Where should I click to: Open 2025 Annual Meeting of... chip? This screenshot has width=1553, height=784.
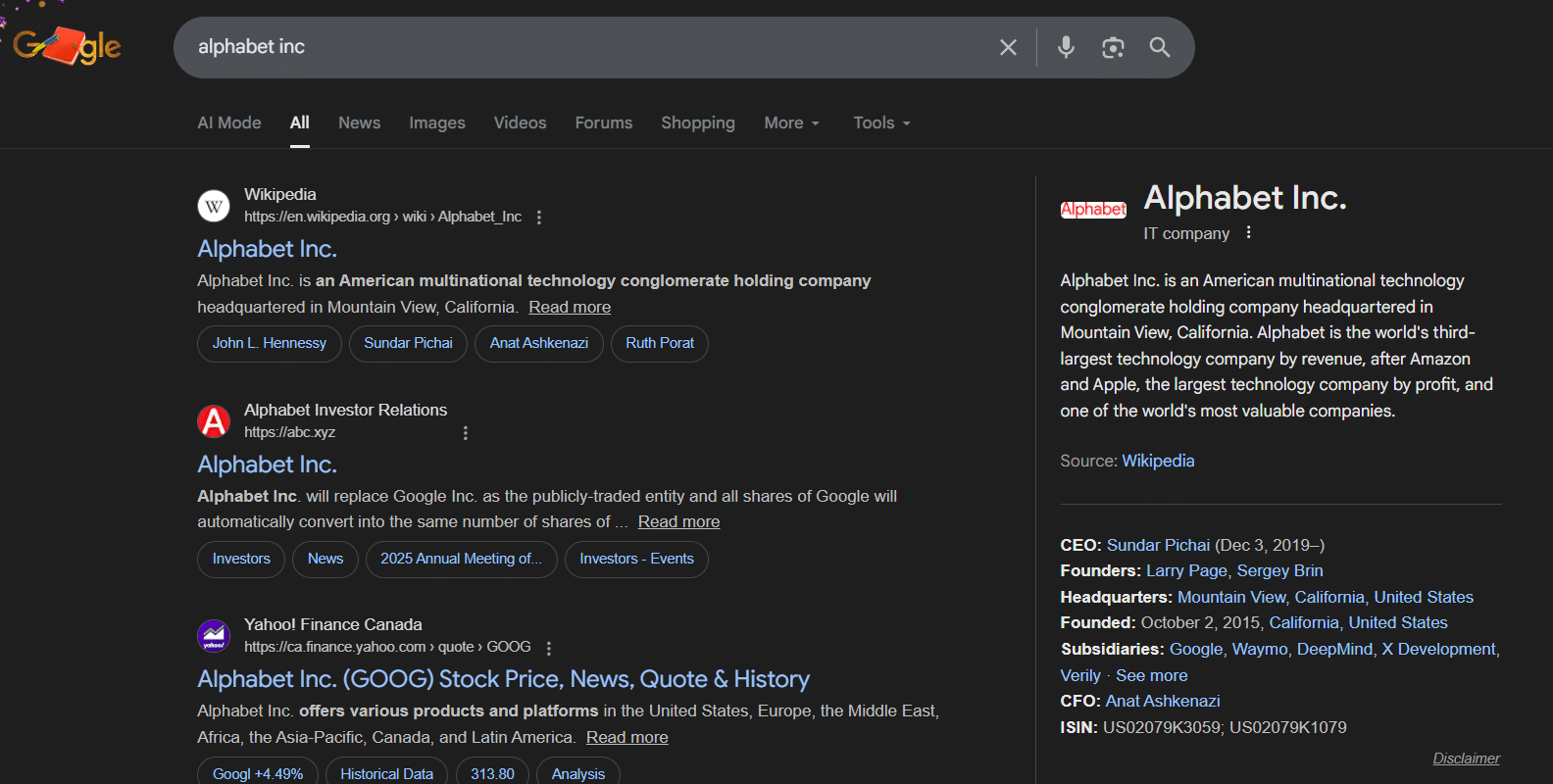pyautogui.click(x=462, y=560)
